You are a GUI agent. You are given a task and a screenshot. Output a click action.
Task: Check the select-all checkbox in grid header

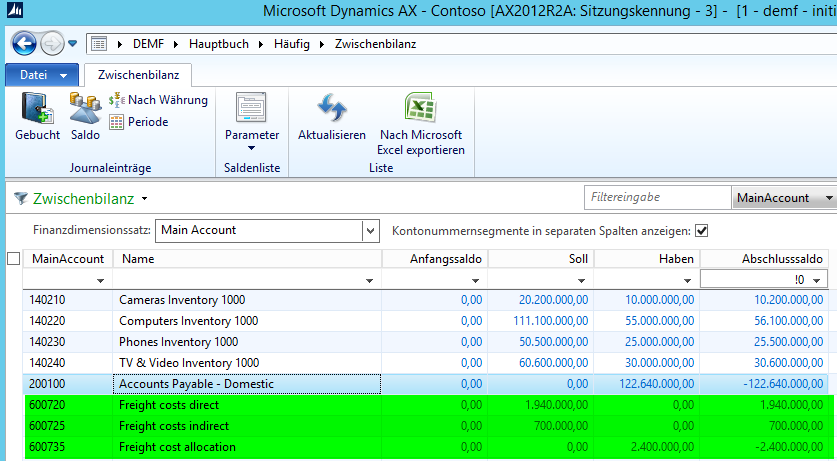12,259
